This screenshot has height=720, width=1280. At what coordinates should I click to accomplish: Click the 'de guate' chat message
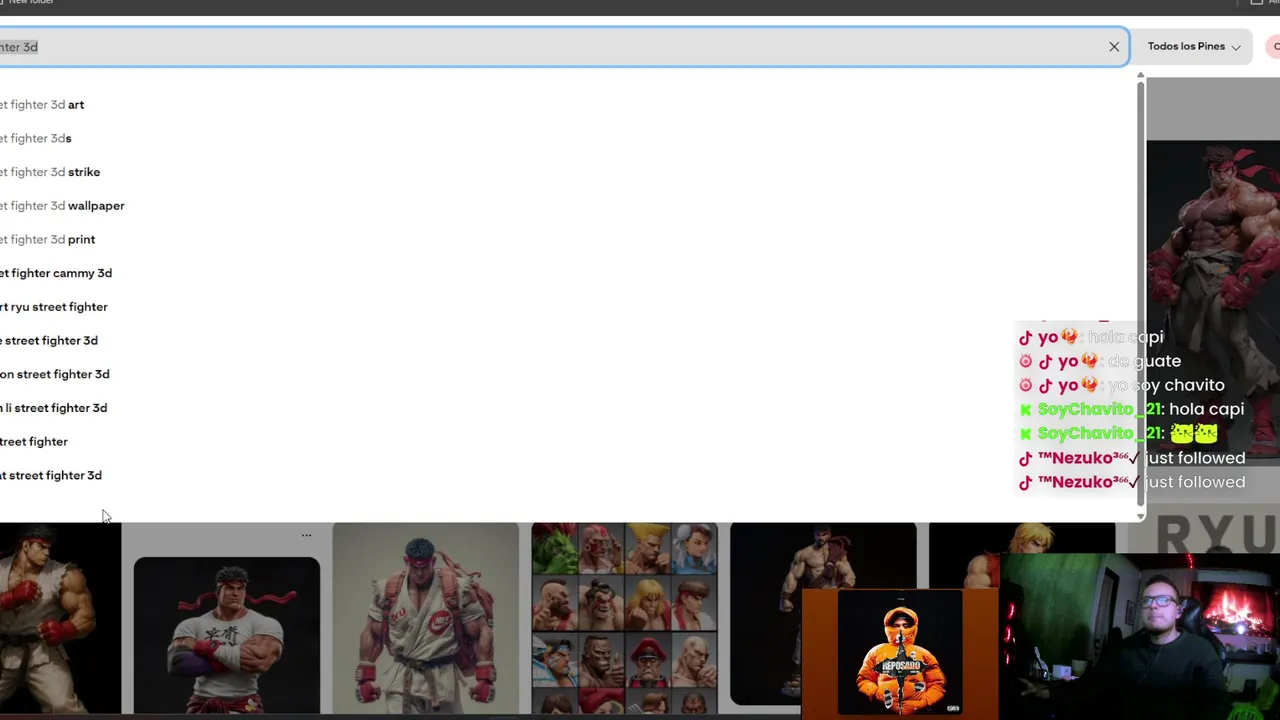pyautogui.click(x=1100, y=361)
